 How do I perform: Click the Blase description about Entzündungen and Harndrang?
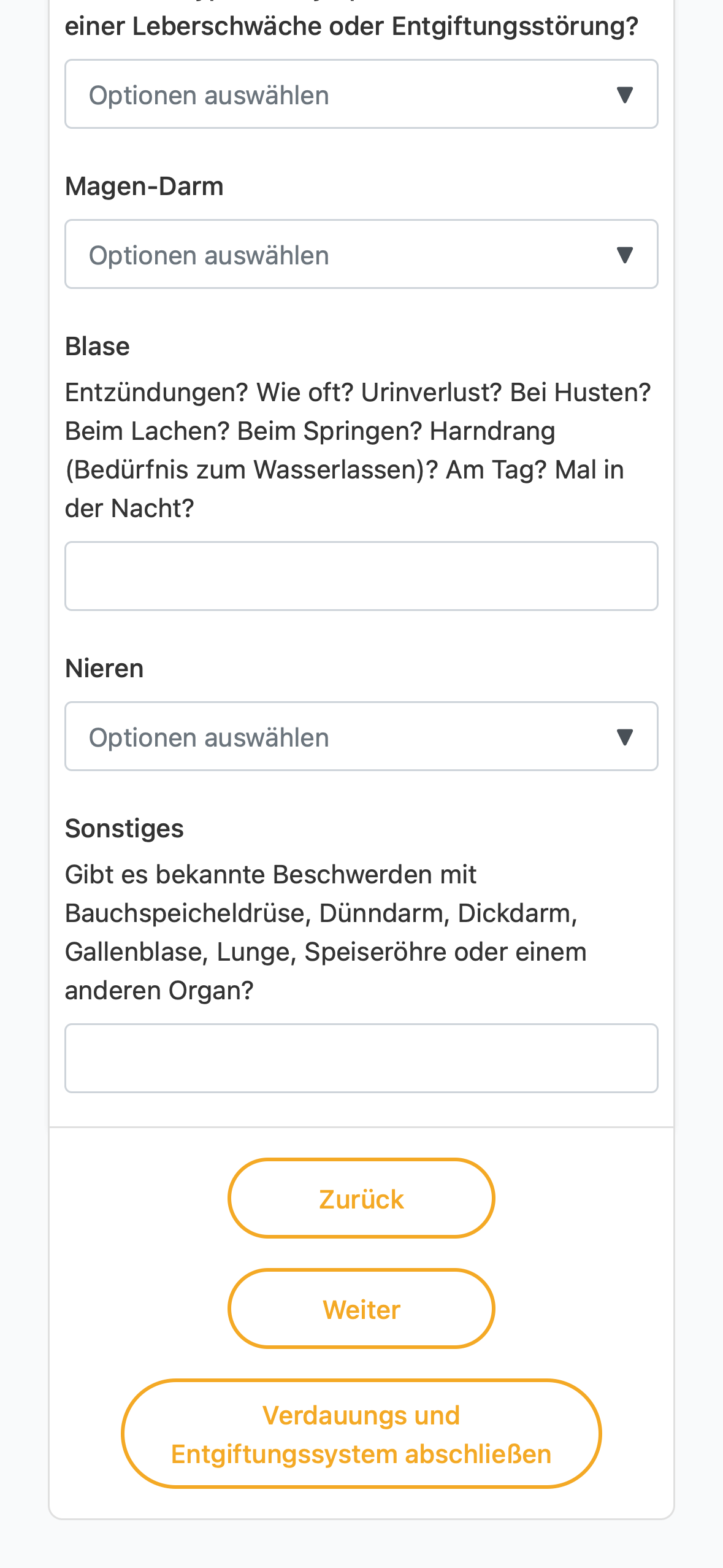click(358, 450)
